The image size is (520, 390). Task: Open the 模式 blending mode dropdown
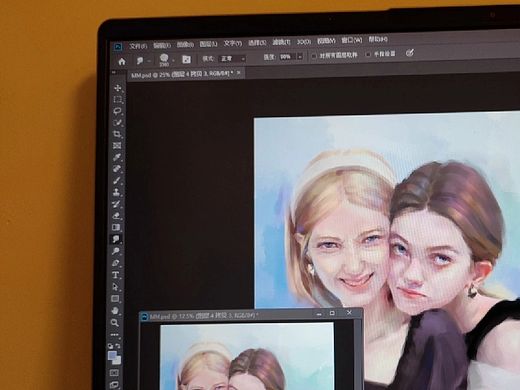(x=233, y=59)
